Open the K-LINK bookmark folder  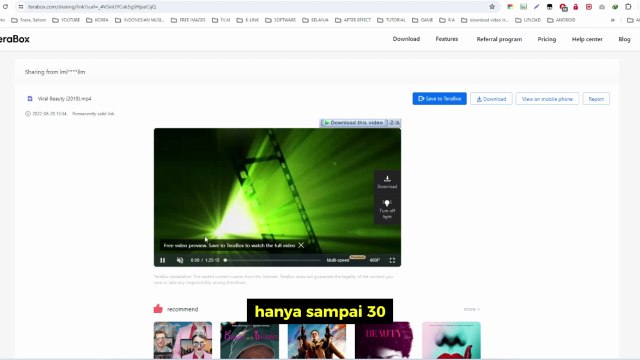click(x=248, y=20)
